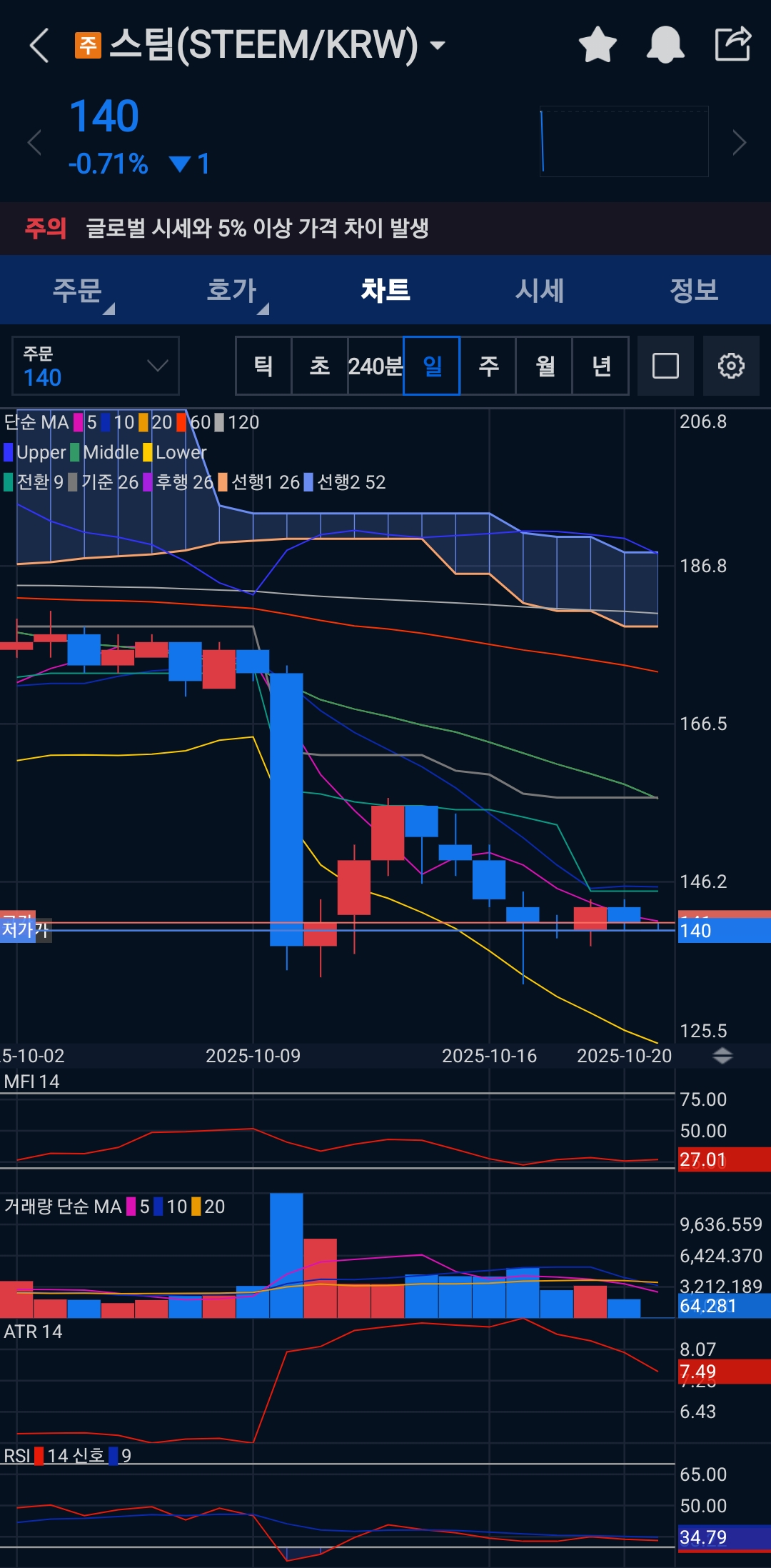Tap the ATR 14 indicator label
771x1568 pixels.
[x=33, y=1332]
